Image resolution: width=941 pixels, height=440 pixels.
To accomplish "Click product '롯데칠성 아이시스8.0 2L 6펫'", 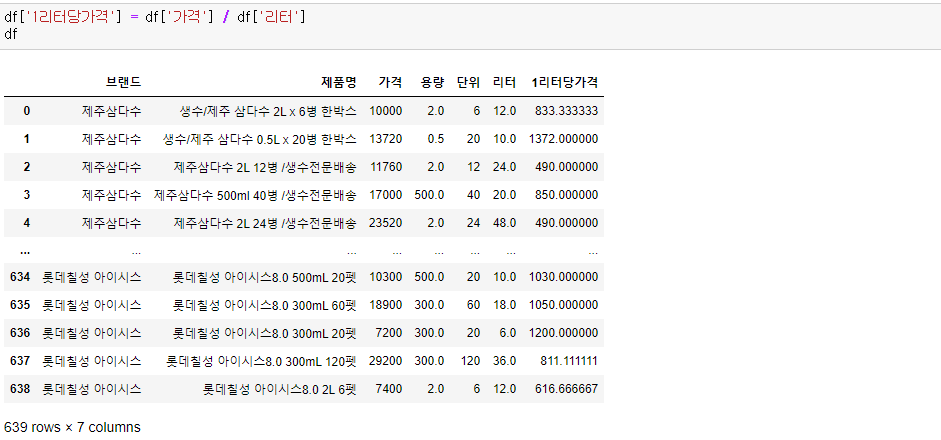I will click(x=280, y=389).
